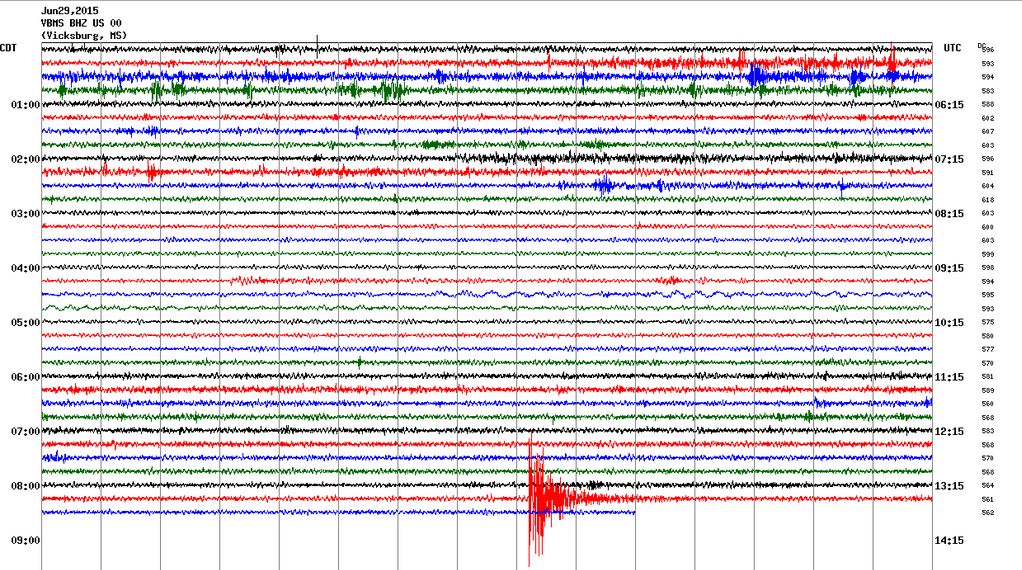Click the 04:00 CDT time label
The width and height of the screenshot is (1022, 570).
tap(25, 268)
